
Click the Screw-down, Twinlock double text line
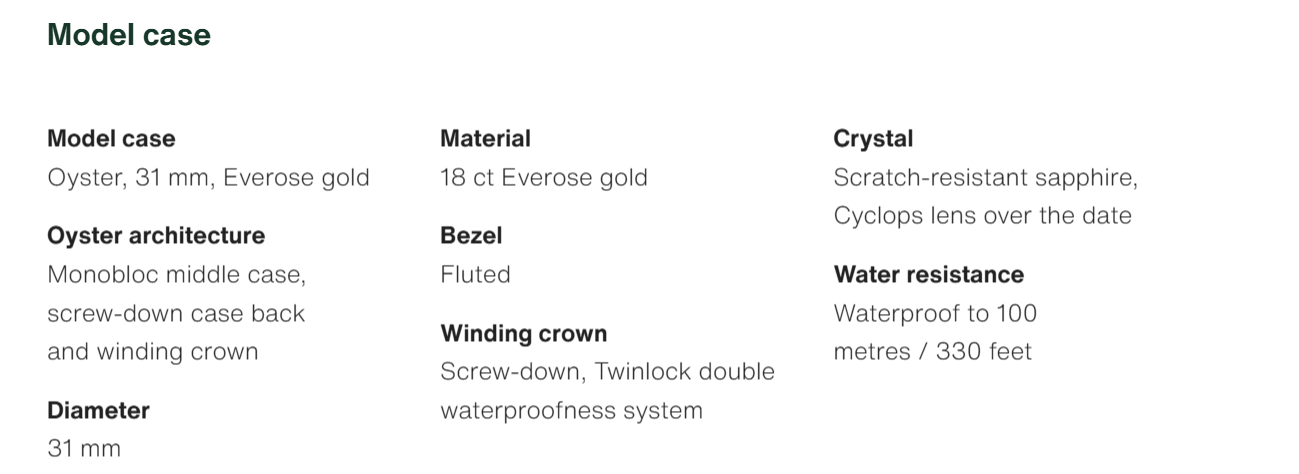[607, 371]
